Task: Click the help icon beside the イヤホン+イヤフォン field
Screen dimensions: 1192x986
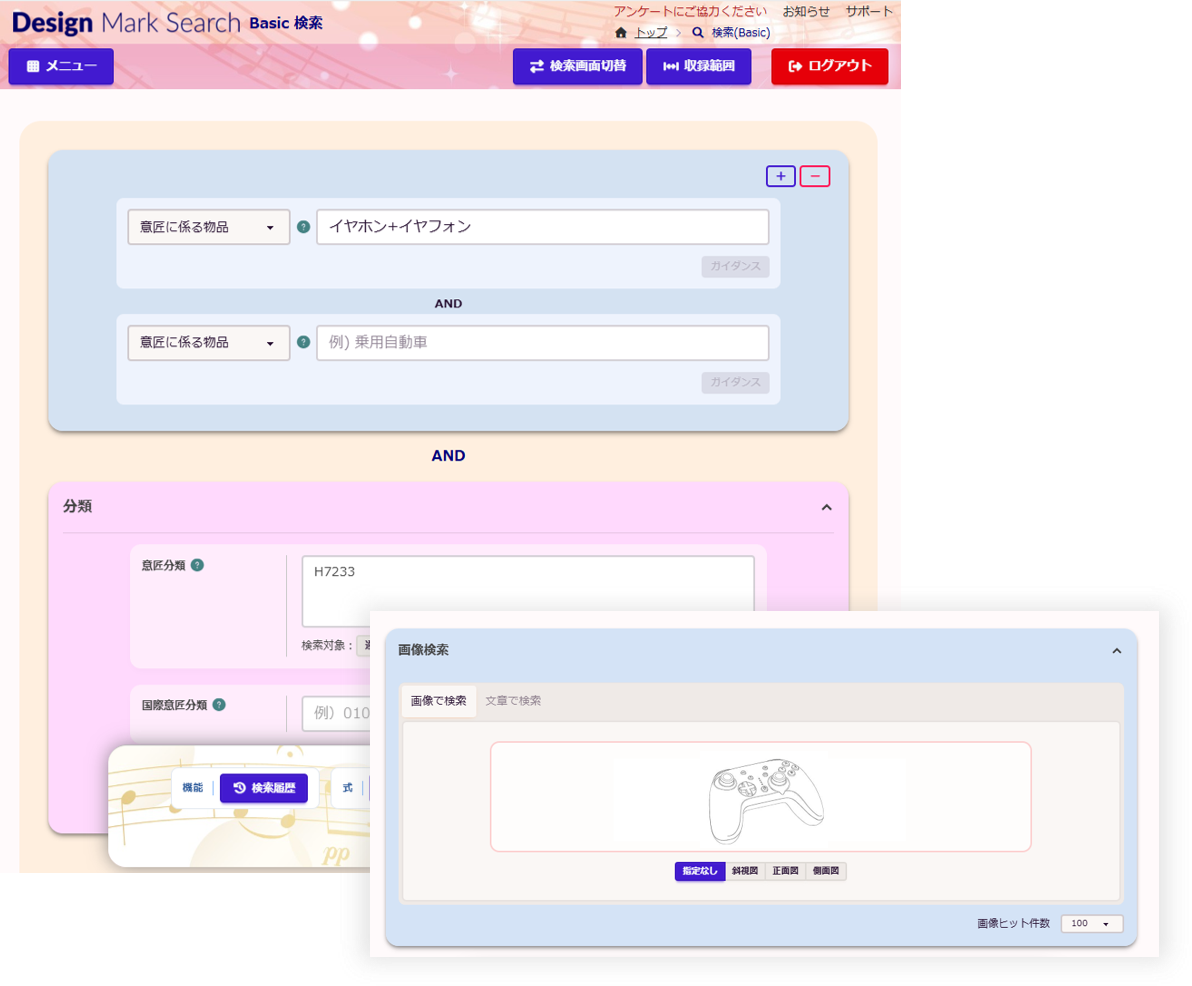Action: point(303,227)
